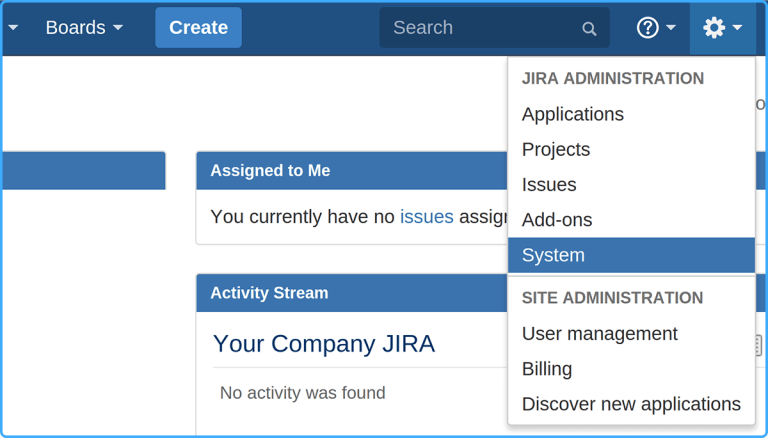Select Discover new applications

coord(631,404)
